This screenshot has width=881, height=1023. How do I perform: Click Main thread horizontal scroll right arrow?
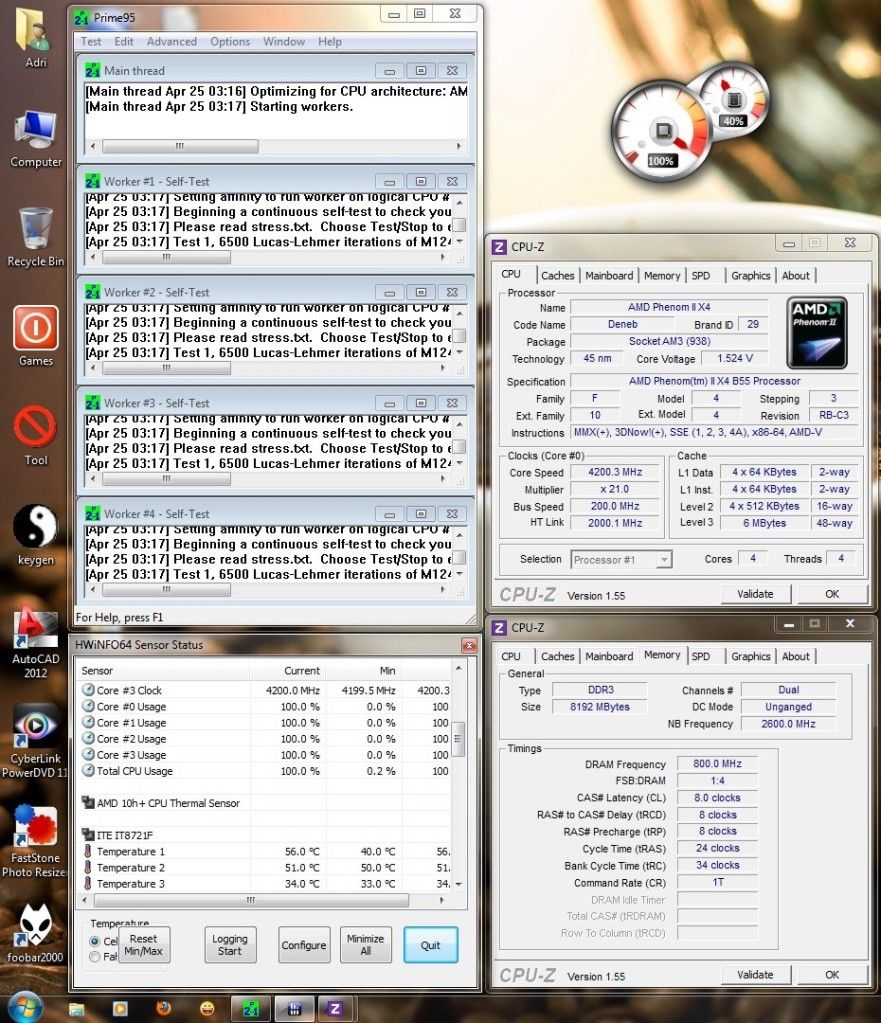click(459, 146)
